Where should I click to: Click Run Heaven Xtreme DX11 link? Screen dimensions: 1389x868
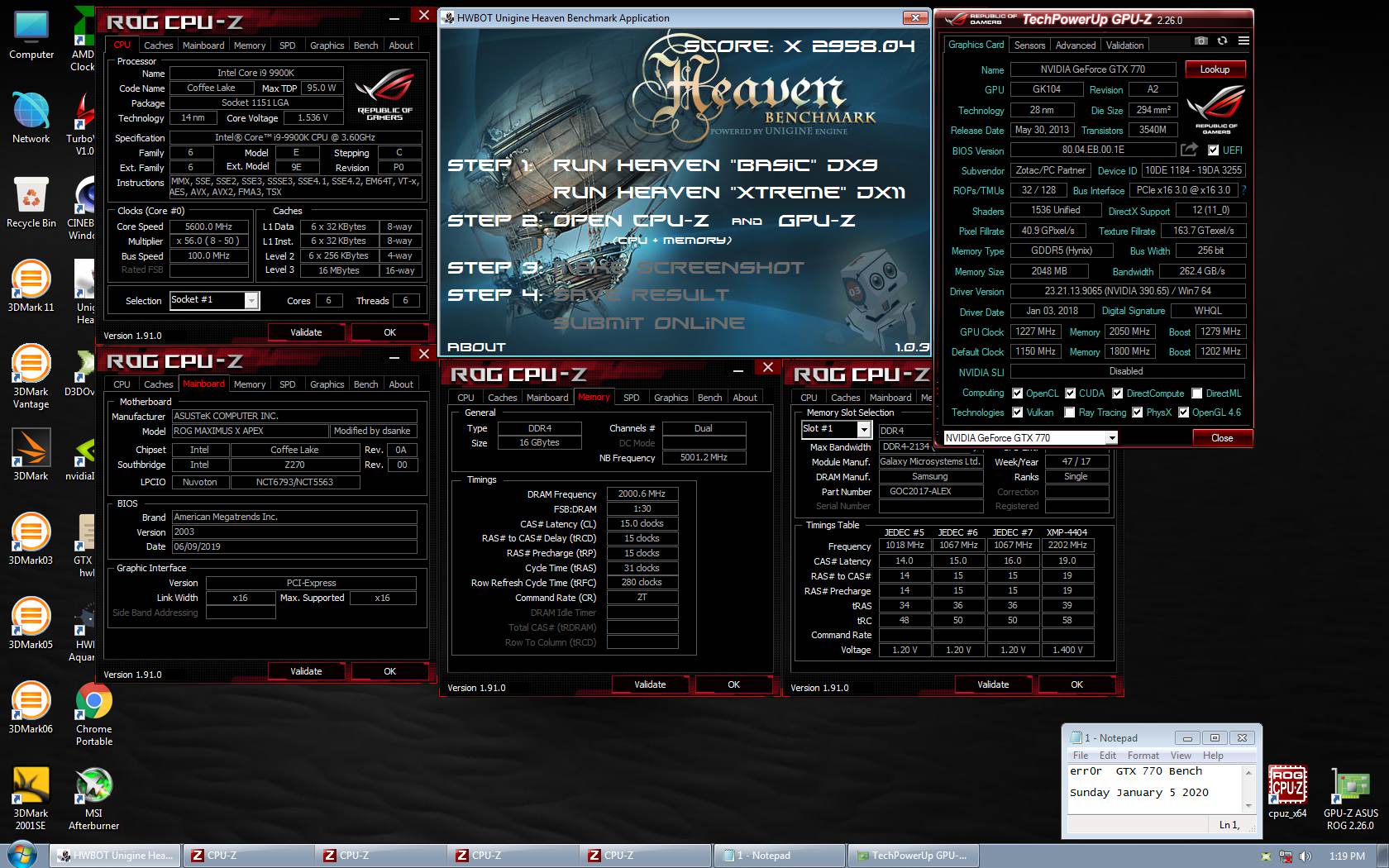[729, 193]
